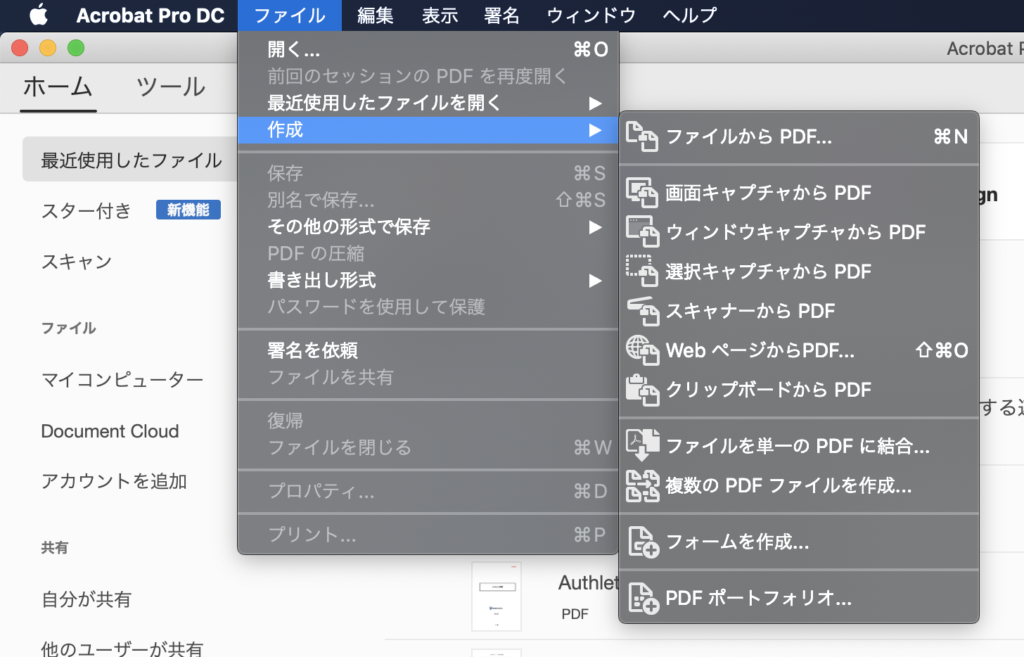The image size is (1024, 657).
Task: Open '最近使用したファイル' in the sidebar
Action: coord(131,160)
